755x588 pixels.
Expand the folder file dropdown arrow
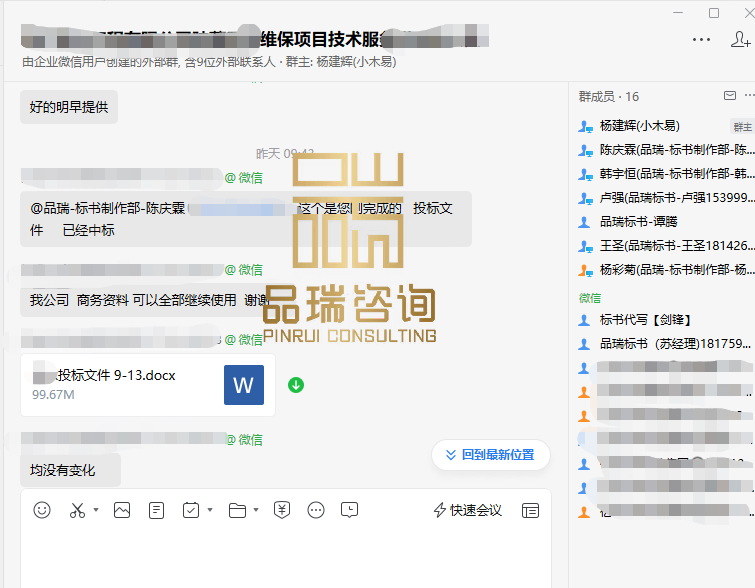[256, 510]
